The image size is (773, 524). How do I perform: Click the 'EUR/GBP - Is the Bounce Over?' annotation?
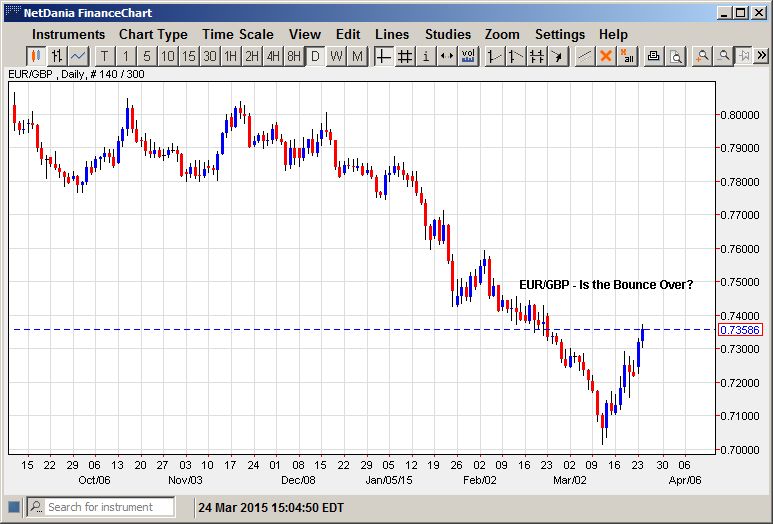[x=606, y=284]
